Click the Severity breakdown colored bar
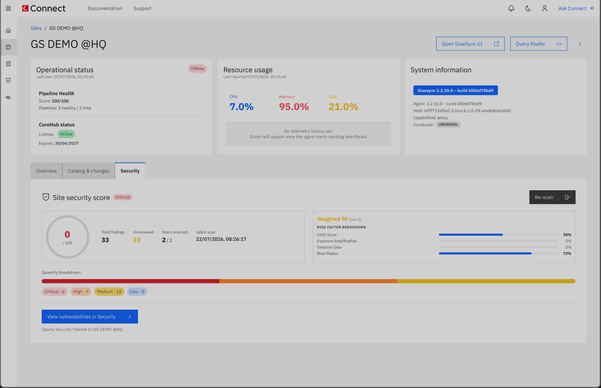Image resolution: width=601 pixels, height=388 pixels. (309, 281)
